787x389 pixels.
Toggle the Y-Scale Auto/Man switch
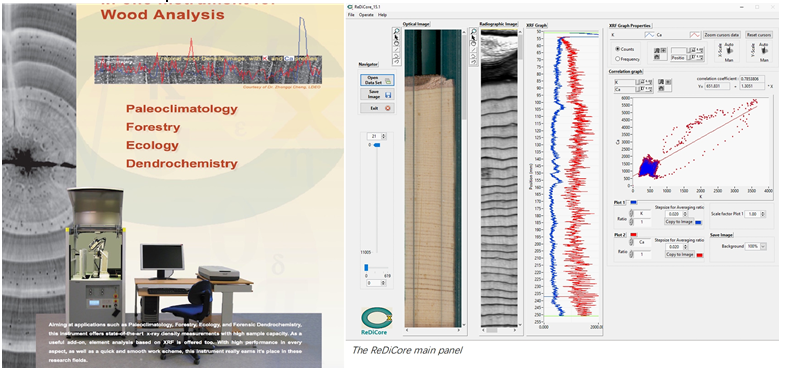[x=764, y=51]
